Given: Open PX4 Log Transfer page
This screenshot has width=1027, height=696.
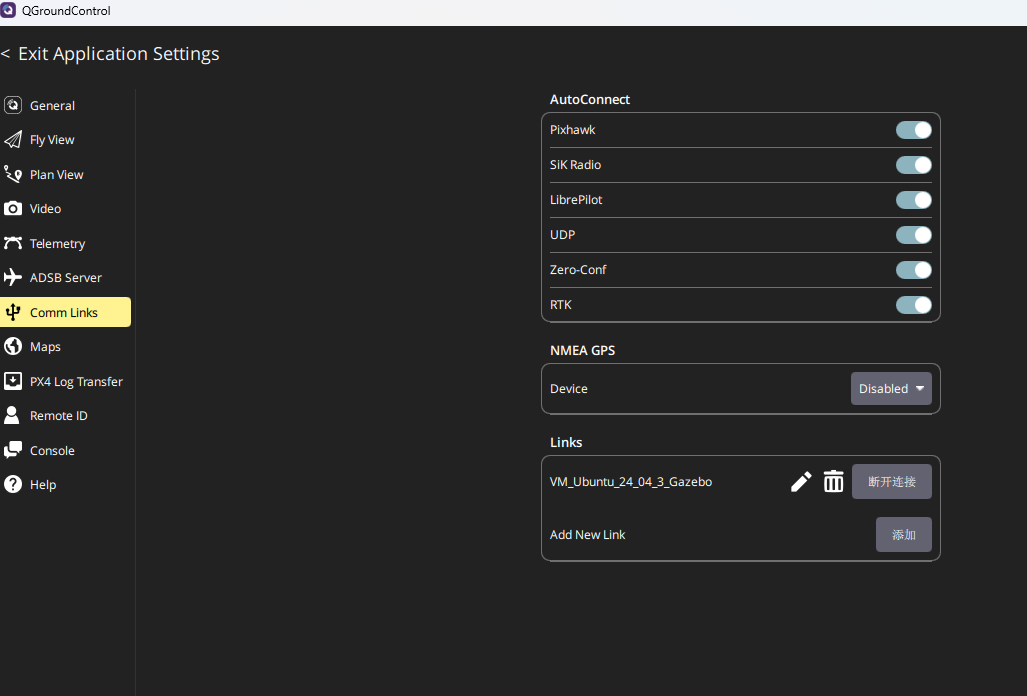Looking at the screenshot, I should point(65,381).
